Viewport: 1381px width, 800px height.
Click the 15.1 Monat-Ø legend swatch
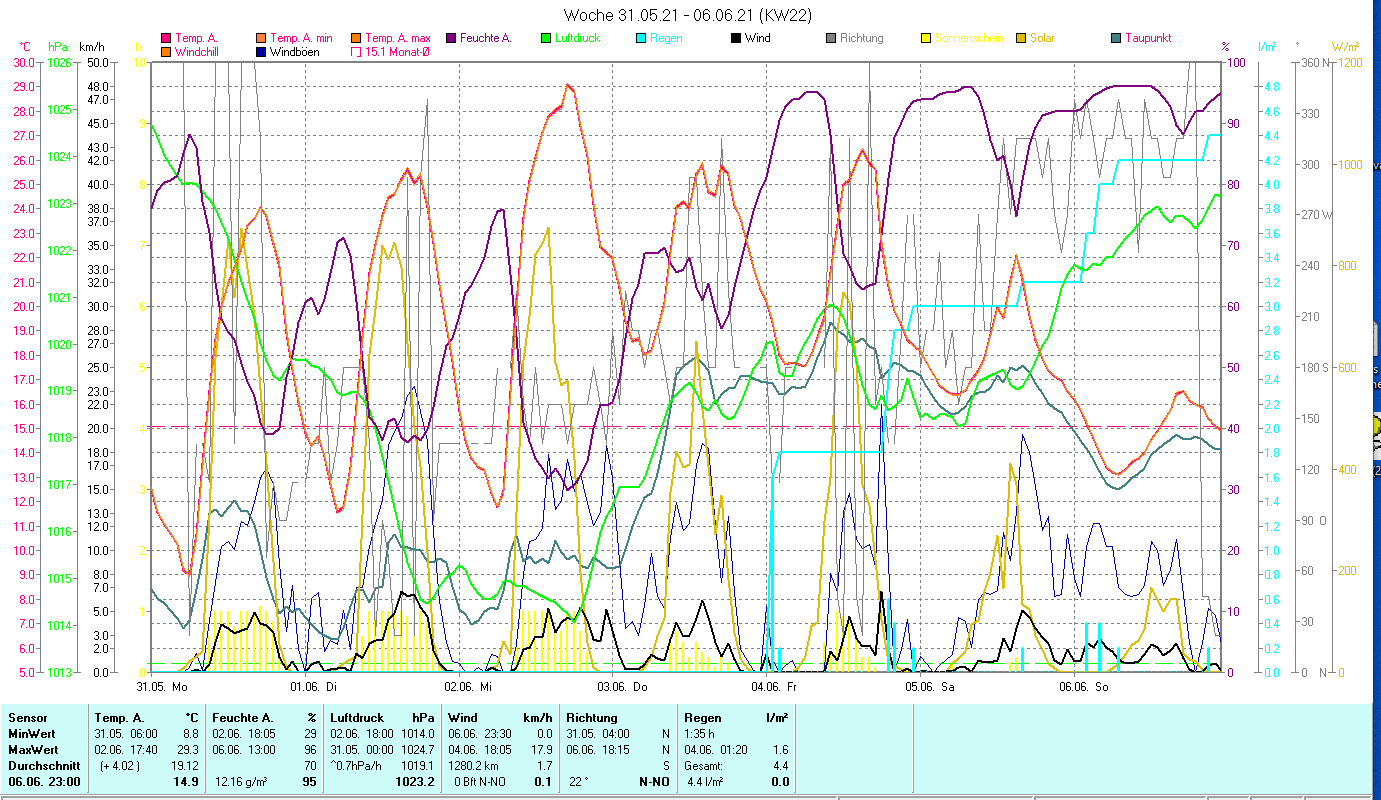(356, 52)
